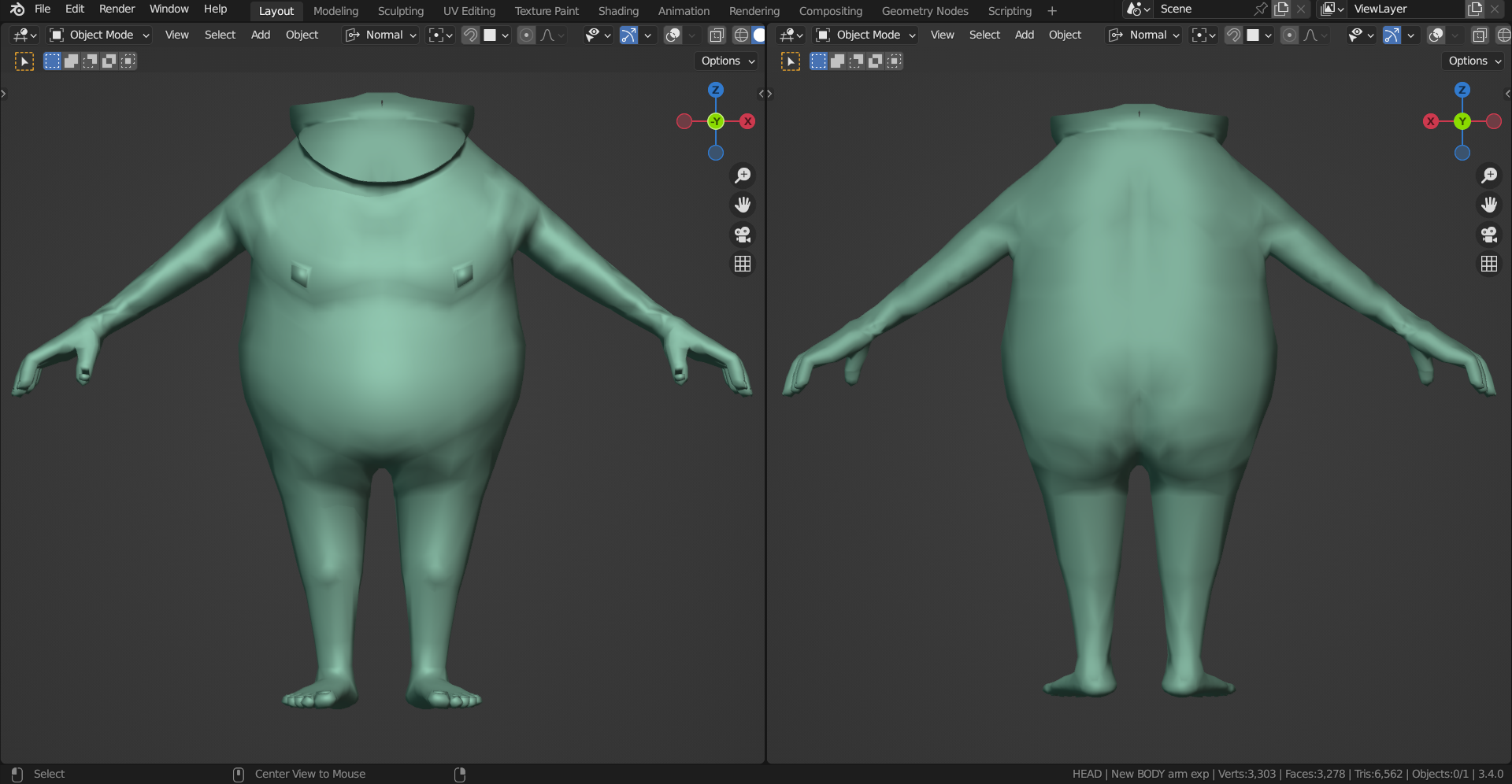Open Object menu in left viewport

[302, 35]
